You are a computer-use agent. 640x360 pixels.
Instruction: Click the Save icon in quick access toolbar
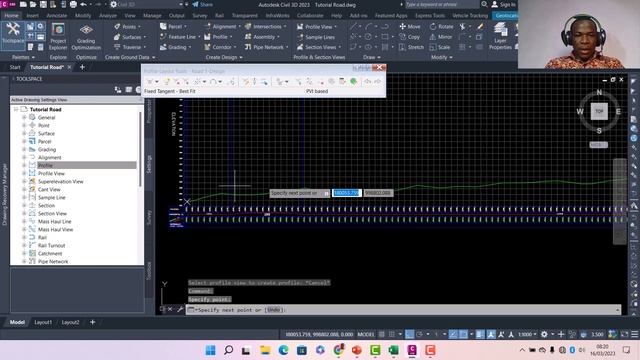click(x=43, y=4)
